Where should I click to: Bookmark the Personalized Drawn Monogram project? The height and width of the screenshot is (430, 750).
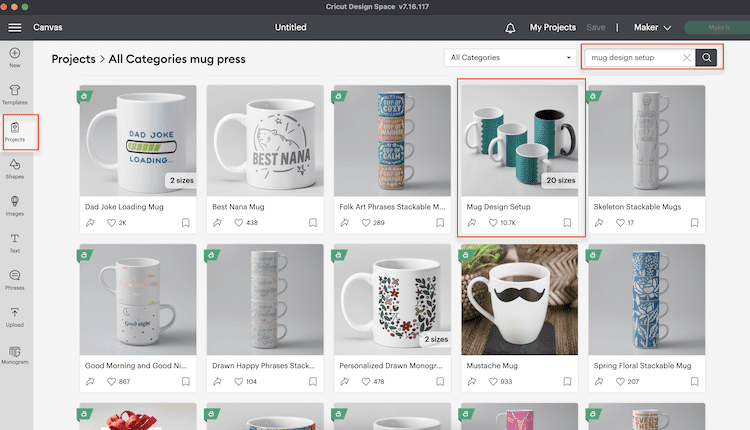click(x=440, y=381)
